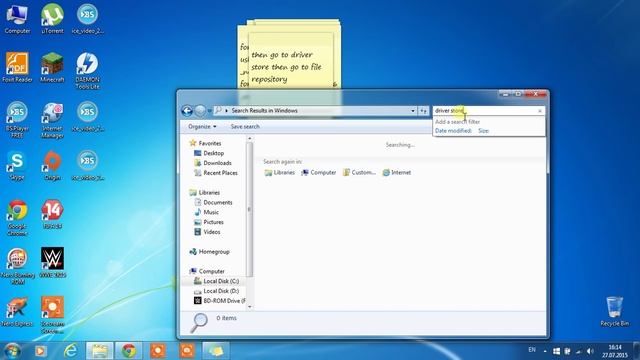Viewport: 640px width, 360px height.
Task: Add the Date modified search filter
Action: (x=453, y=131)
